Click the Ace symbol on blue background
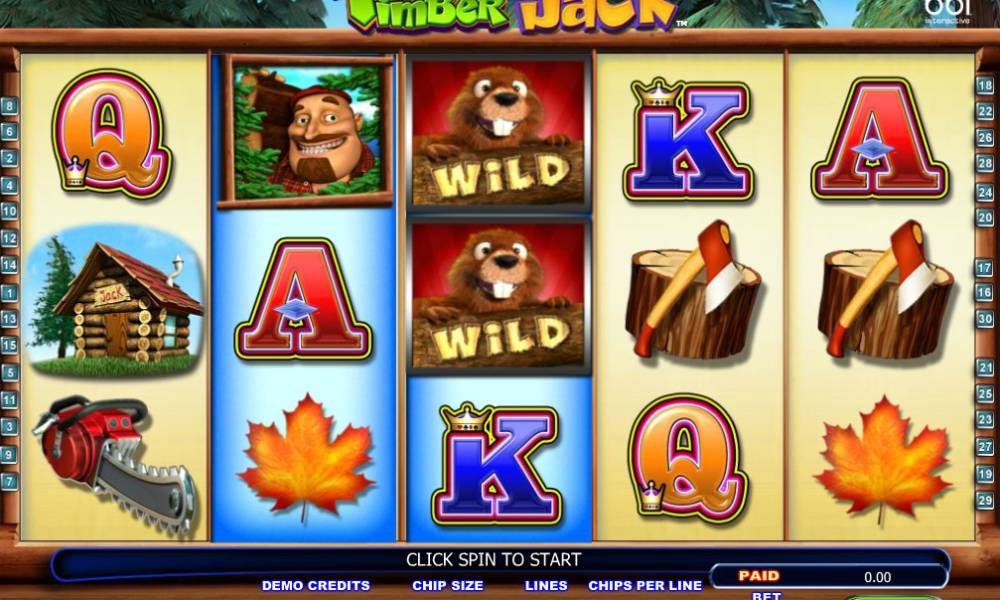Screen dimensions: 1000x600 point(303,299)
